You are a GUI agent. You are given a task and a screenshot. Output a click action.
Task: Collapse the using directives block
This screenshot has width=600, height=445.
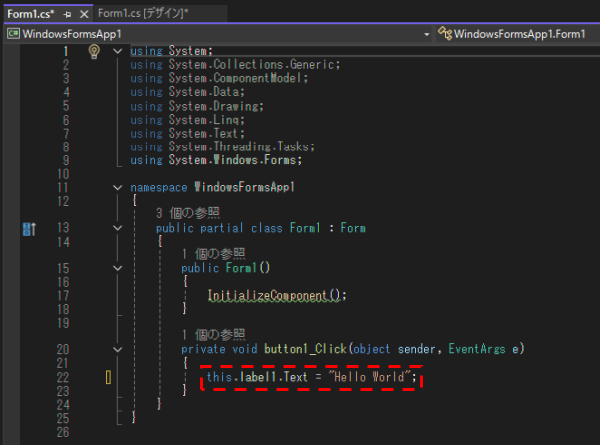[x=118, y=51]
